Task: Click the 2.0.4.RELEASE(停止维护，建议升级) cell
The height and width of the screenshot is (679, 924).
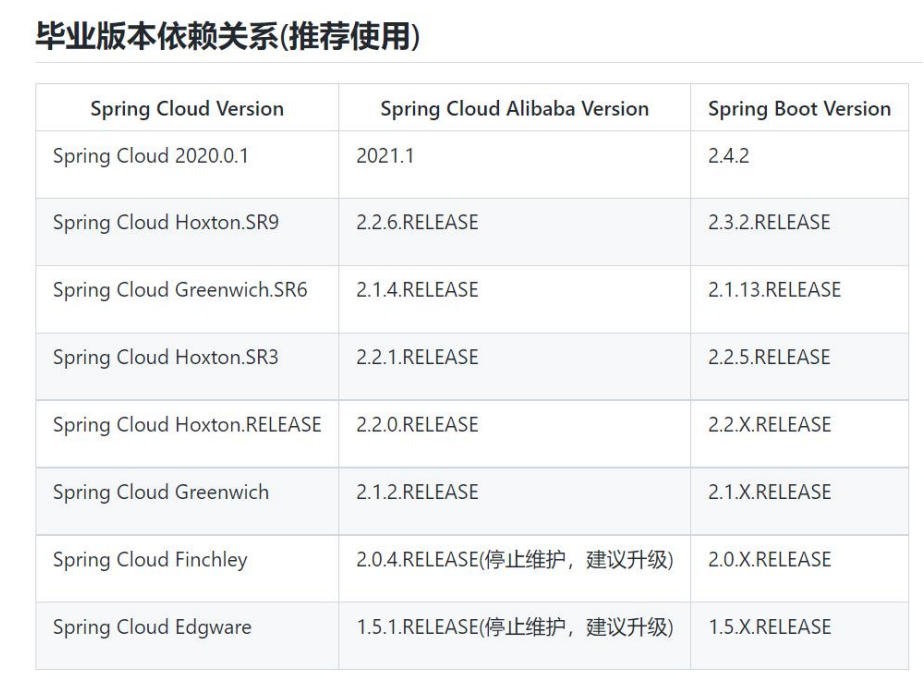Action: [x=514, y=560]
